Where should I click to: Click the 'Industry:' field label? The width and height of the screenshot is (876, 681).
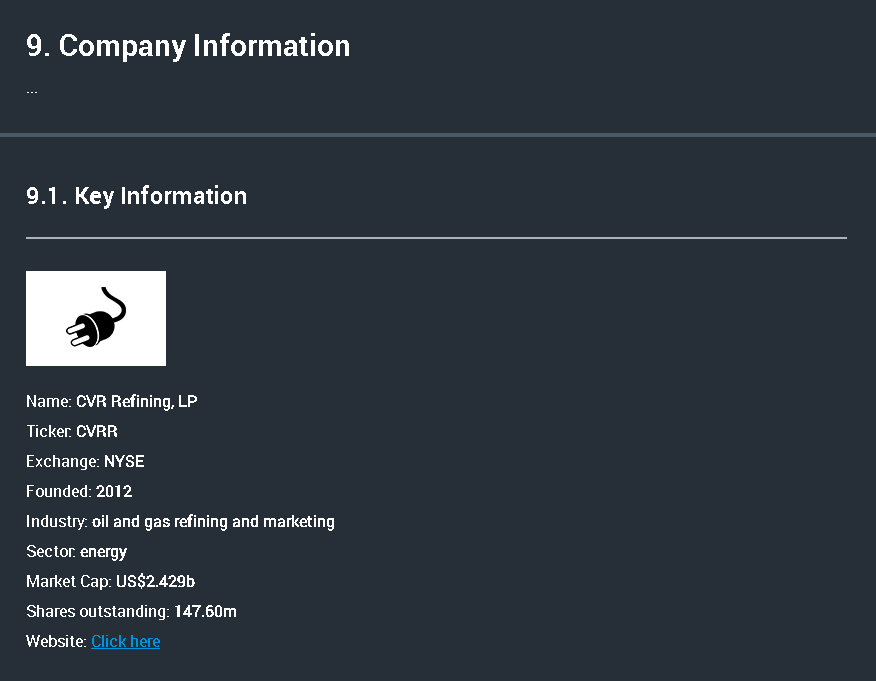point(56,521)
